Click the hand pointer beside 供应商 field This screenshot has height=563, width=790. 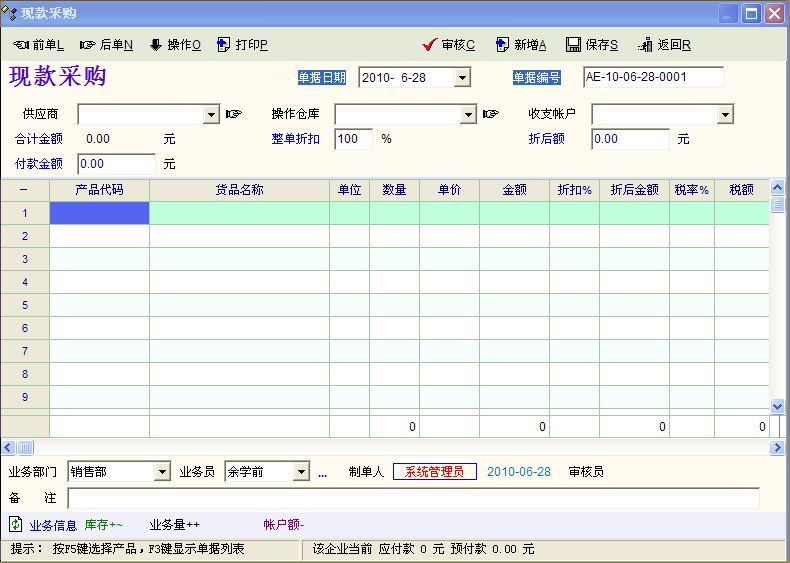click(234, 114)
